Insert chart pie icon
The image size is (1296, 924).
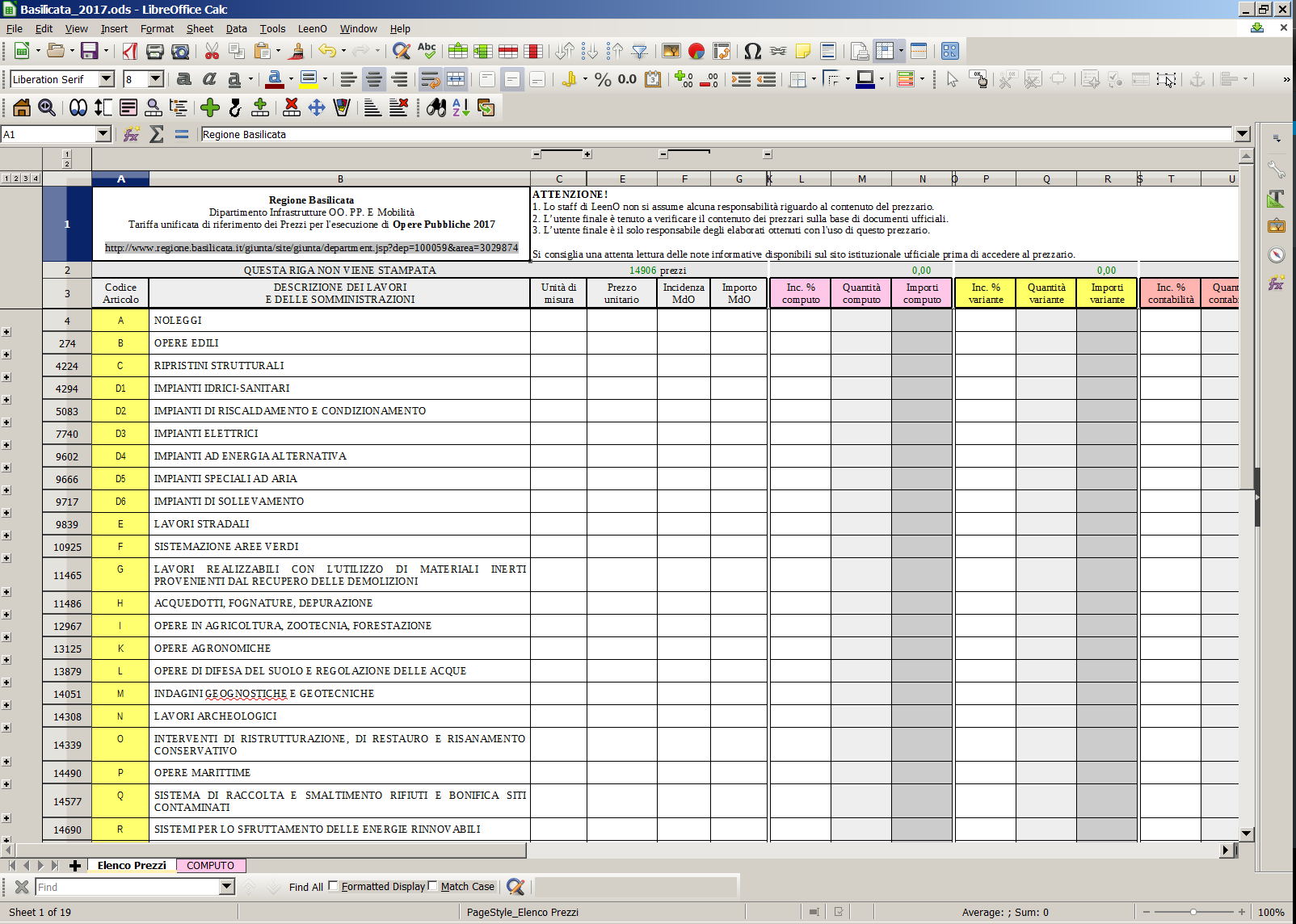pos(696,51)
